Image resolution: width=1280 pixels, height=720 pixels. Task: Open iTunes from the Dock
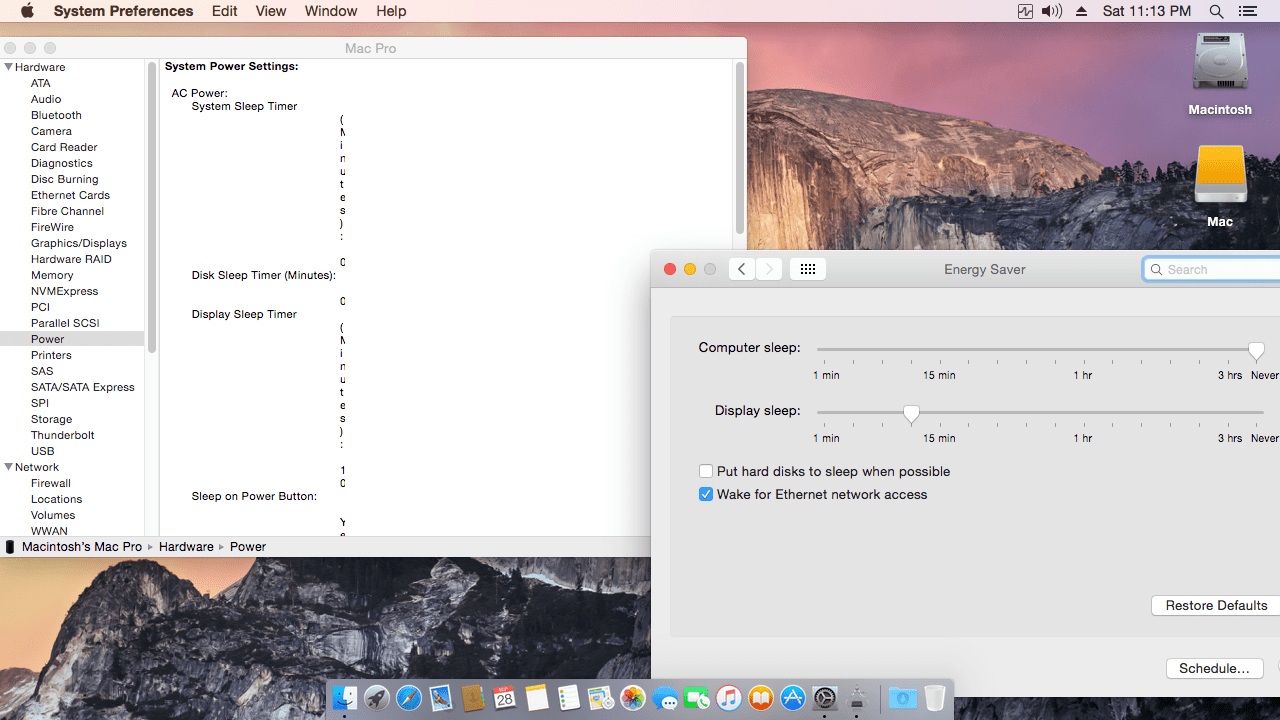pyautogui.click(x=729, y=698)
